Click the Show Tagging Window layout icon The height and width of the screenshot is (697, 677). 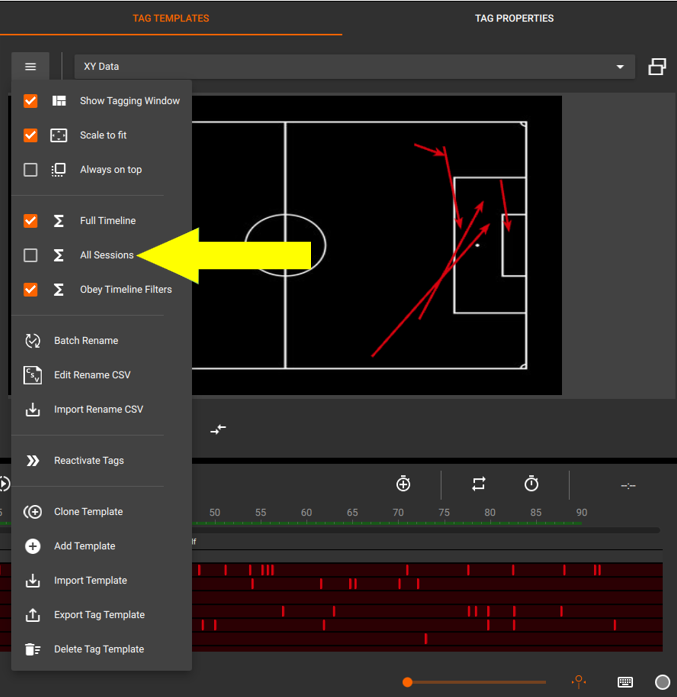(x=59, y=101)
